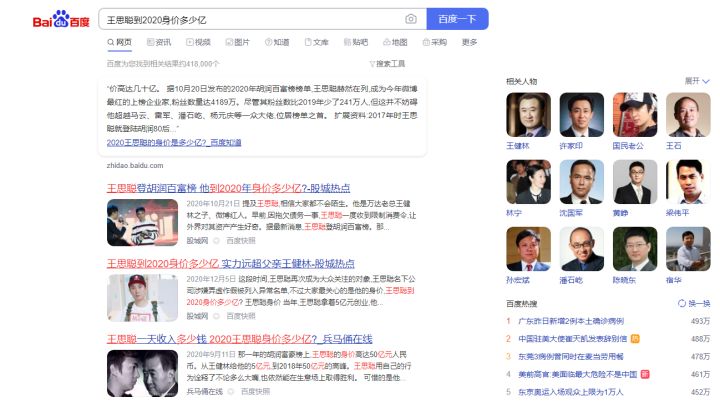Go to the 贴吧 tab
Image resolution: width=720 pixels, height=402 pixels.
click(x=356, y=42)
